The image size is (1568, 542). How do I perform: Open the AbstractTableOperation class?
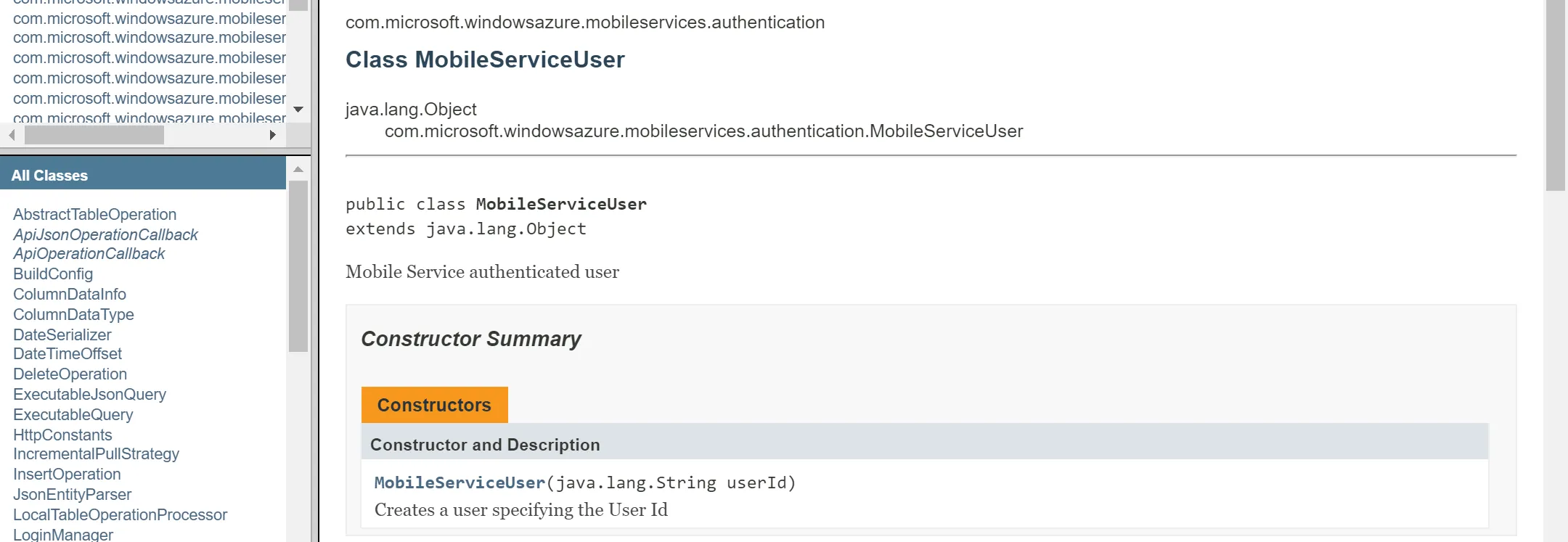(x=94, y=215)
